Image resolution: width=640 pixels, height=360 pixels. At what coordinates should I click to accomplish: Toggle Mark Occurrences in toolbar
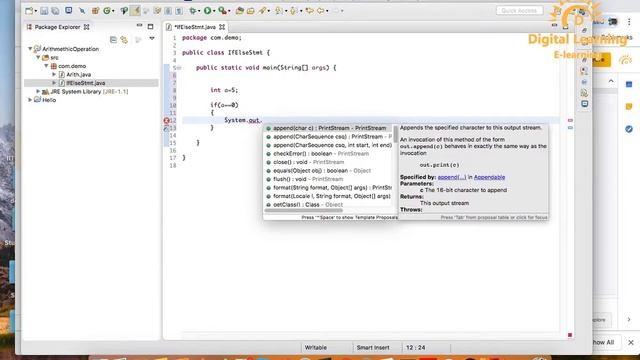click(x=135, y=11)
